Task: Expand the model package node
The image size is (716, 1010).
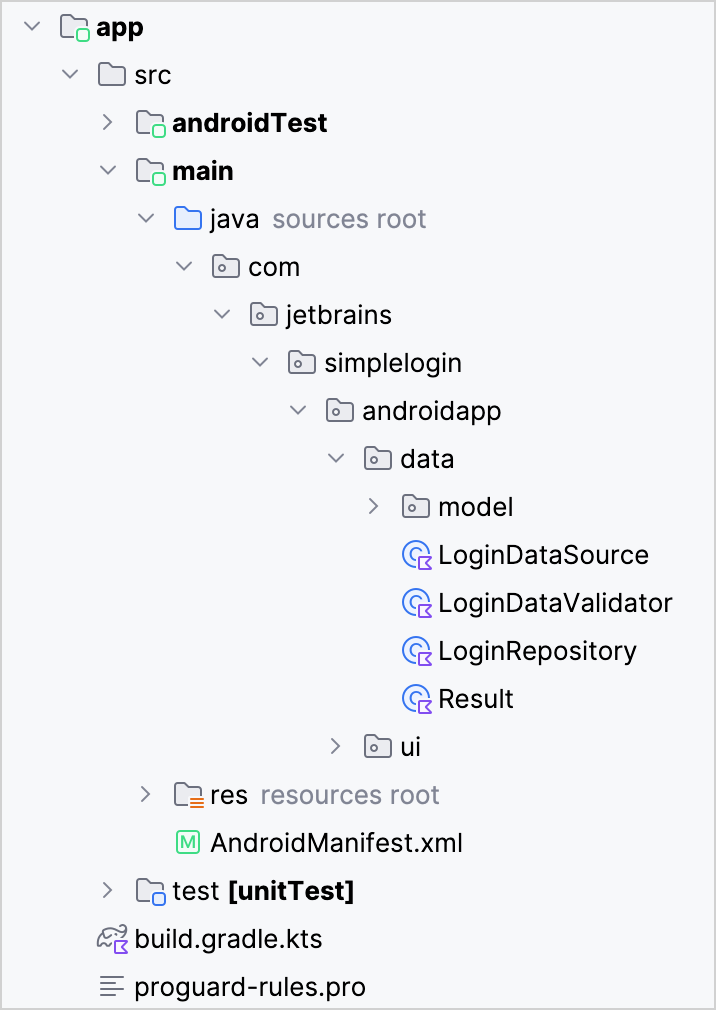Action: point(374,506)
